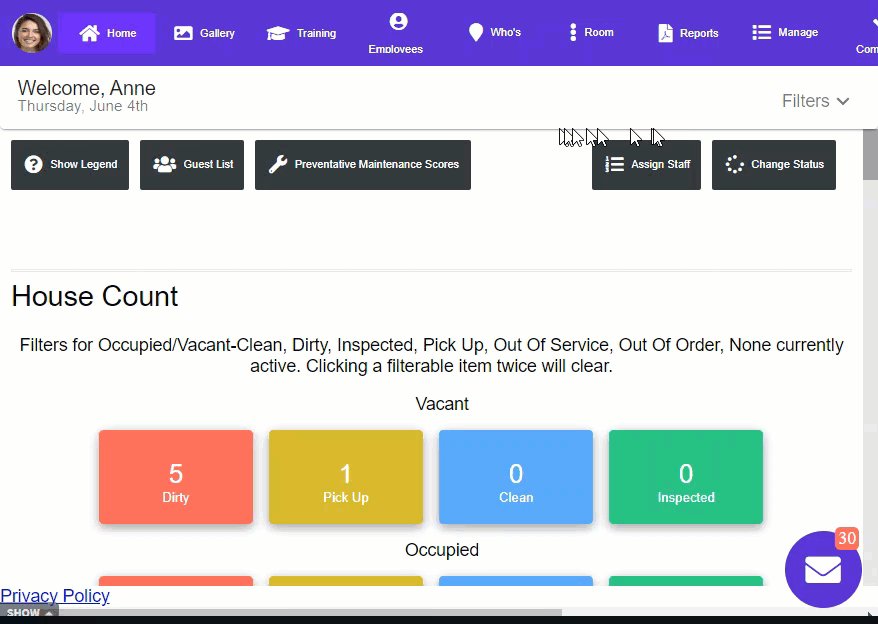Click the picture icon beside Gallery

click(183, 33)
